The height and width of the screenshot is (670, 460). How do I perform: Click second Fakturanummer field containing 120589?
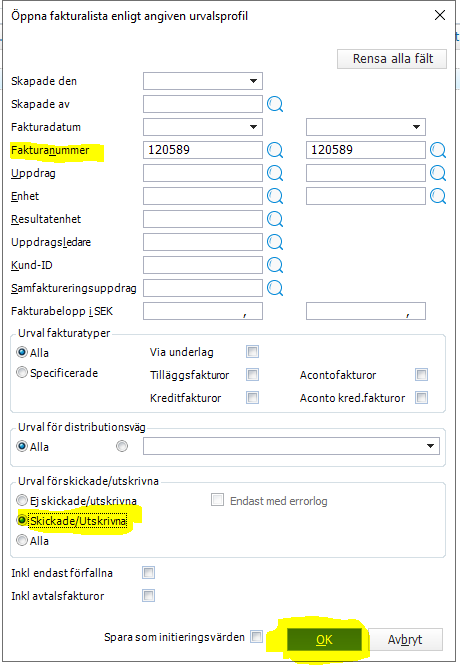366,150
